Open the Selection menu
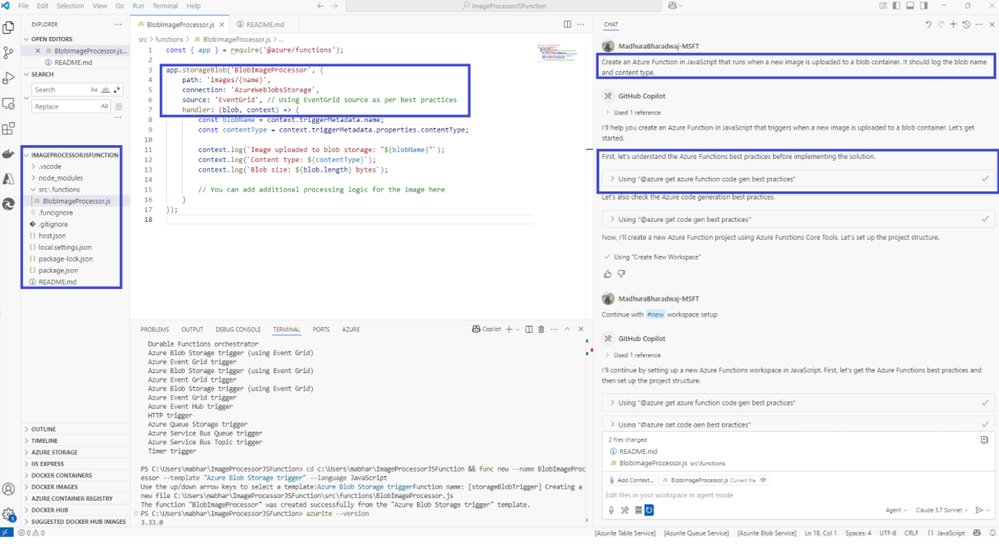 coord(70,6)
